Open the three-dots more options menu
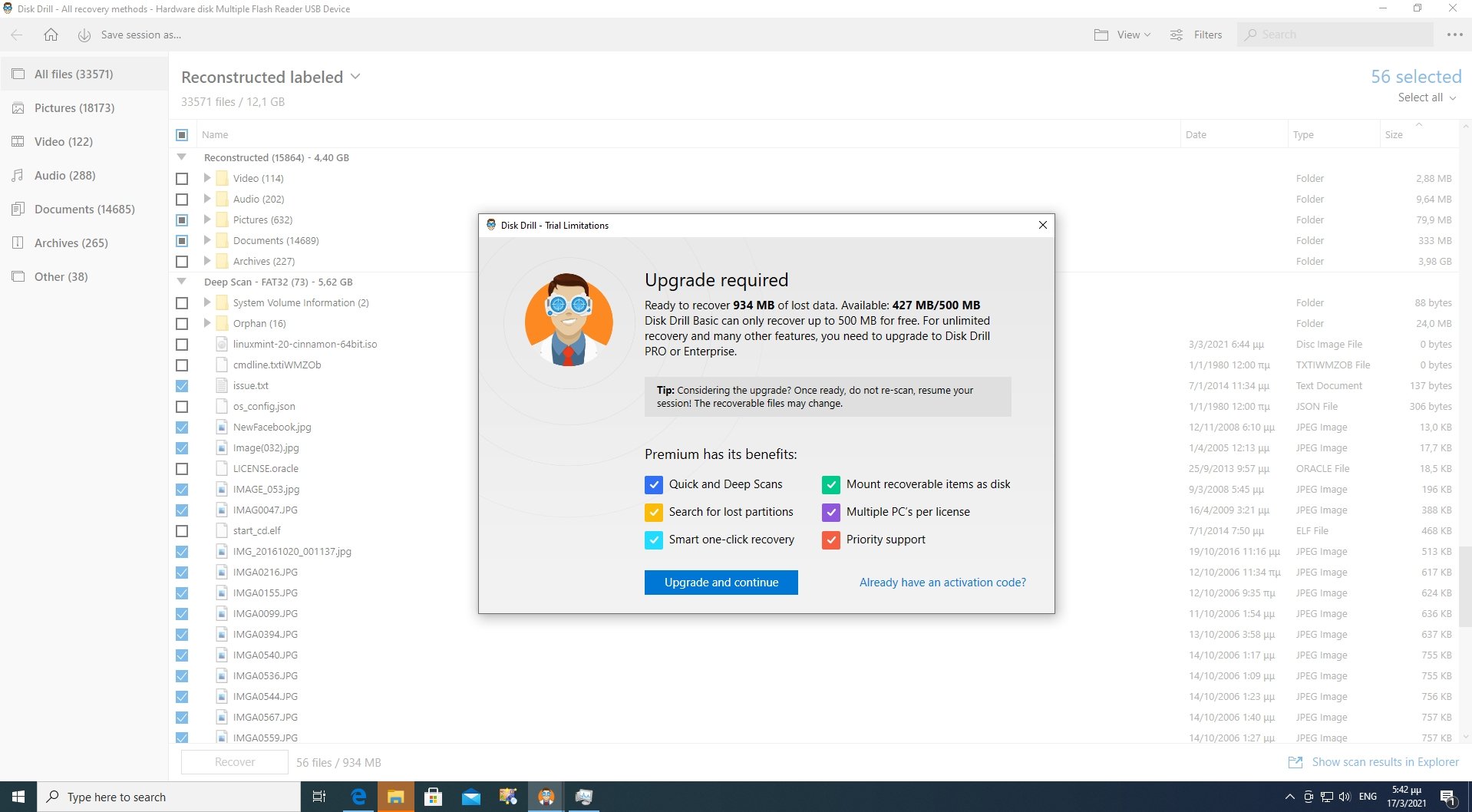Image resolution: width=1472 pixels, height=812 pixels. pyautogui.click(x=1454, y=35)
